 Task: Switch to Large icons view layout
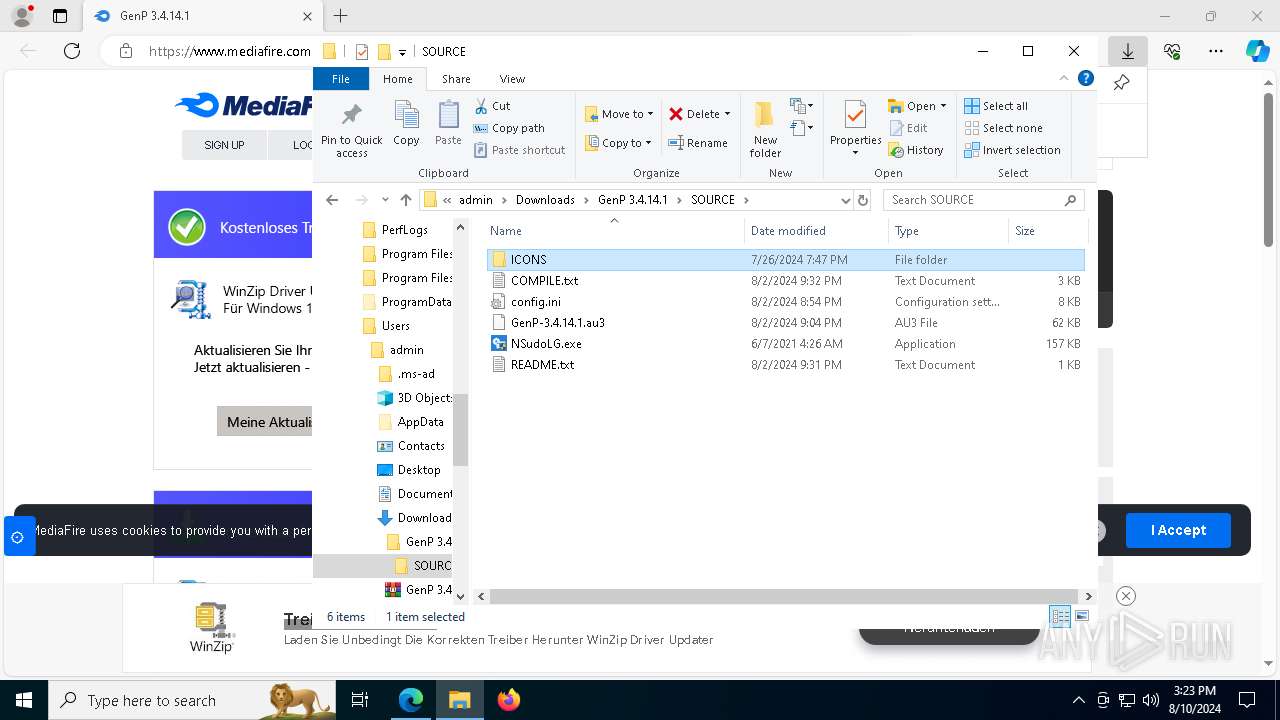pyautogui.click(x=1082, y=617)
